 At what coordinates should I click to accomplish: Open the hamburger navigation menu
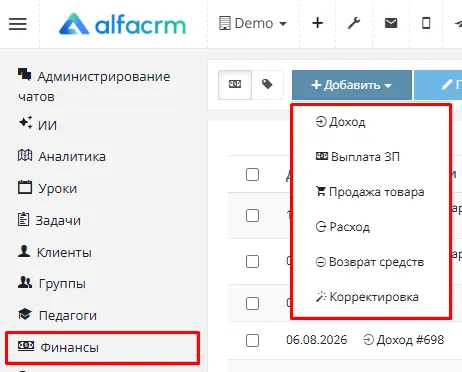[x=18, y=24]
